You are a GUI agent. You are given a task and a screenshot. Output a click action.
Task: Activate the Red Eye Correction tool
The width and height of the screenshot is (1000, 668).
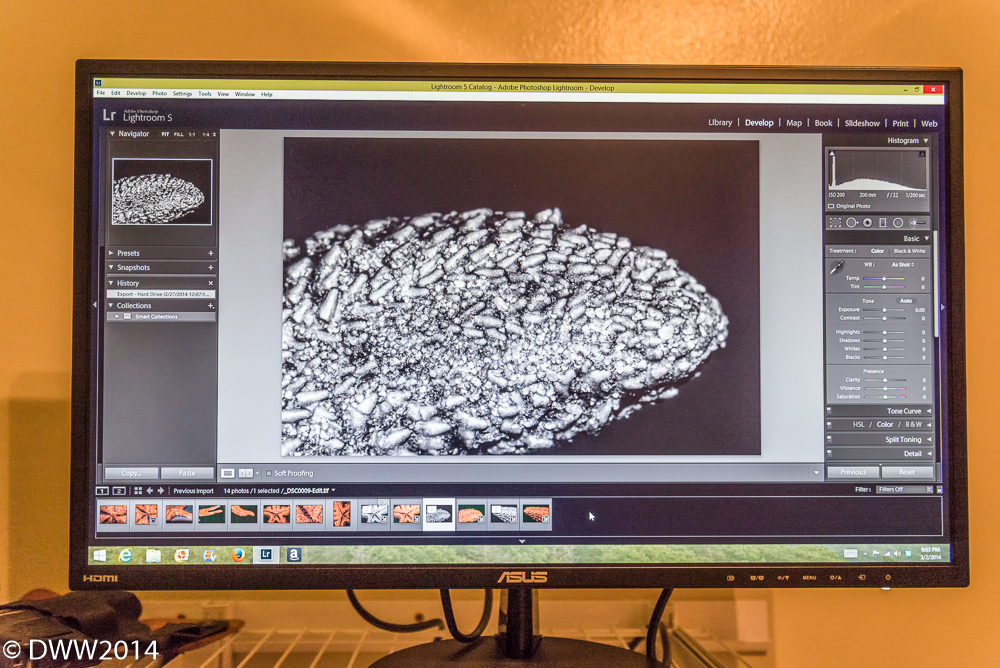867,222
